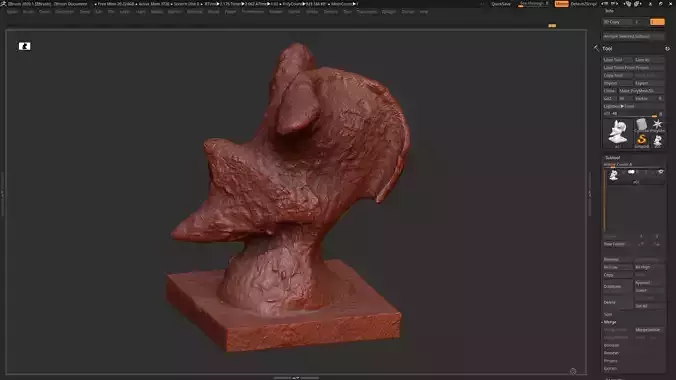This screenshot has width=676, height=380.
Task: Click Make PolyMesh3D button
Action: [641, 91]
